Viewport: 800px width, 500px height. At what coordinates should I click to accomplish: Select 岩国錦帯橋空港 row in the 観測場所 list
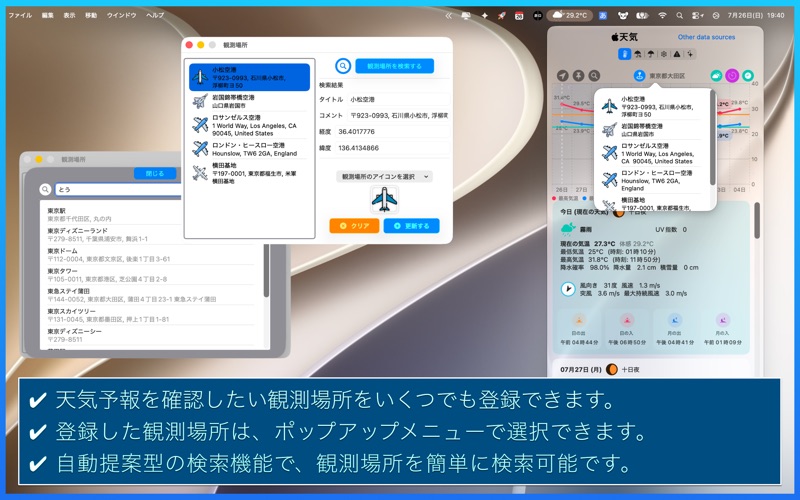(x=249, y=101)
